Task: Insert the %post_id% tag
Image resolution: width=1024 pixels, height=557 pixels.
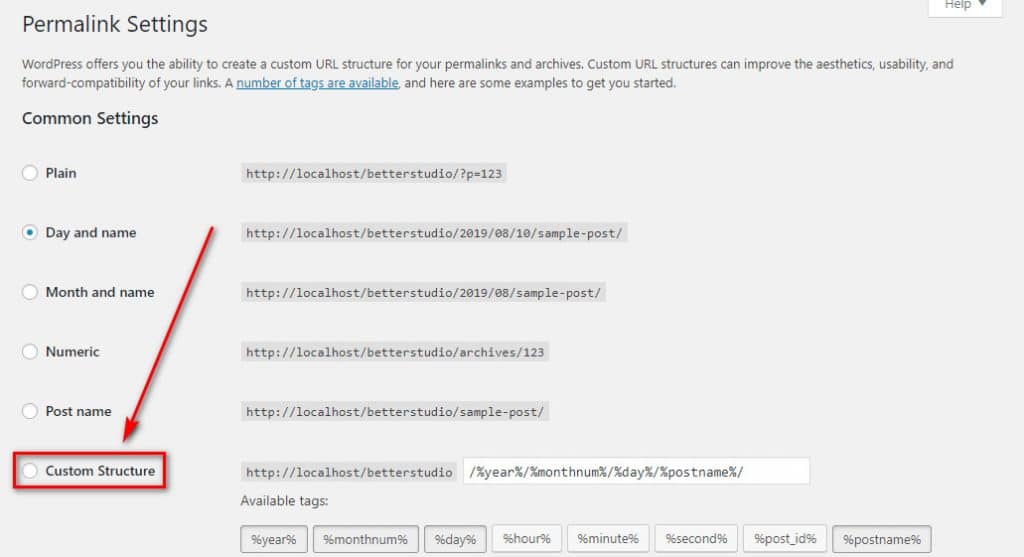Action: 785,539
